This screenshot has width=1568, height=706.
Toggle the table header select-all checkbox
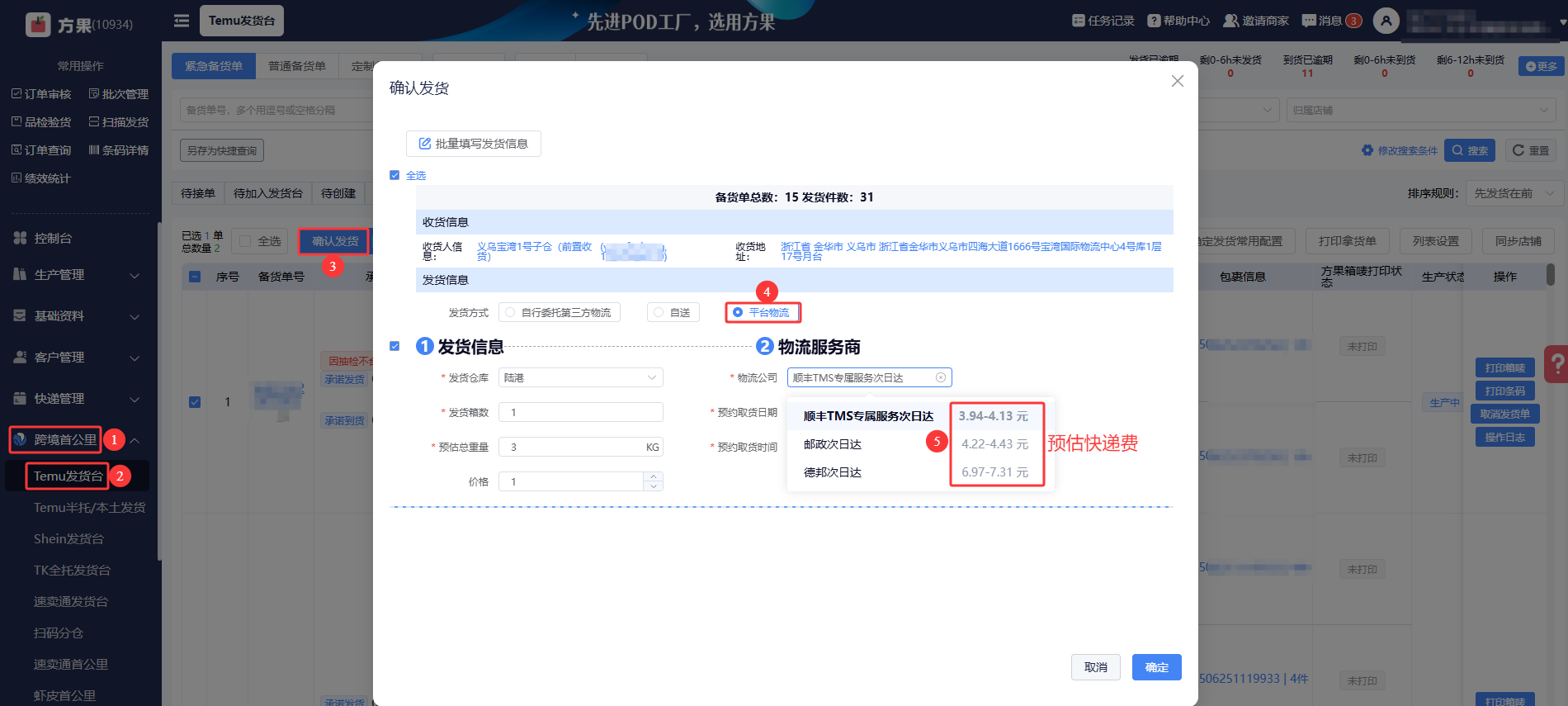(195, 277)
